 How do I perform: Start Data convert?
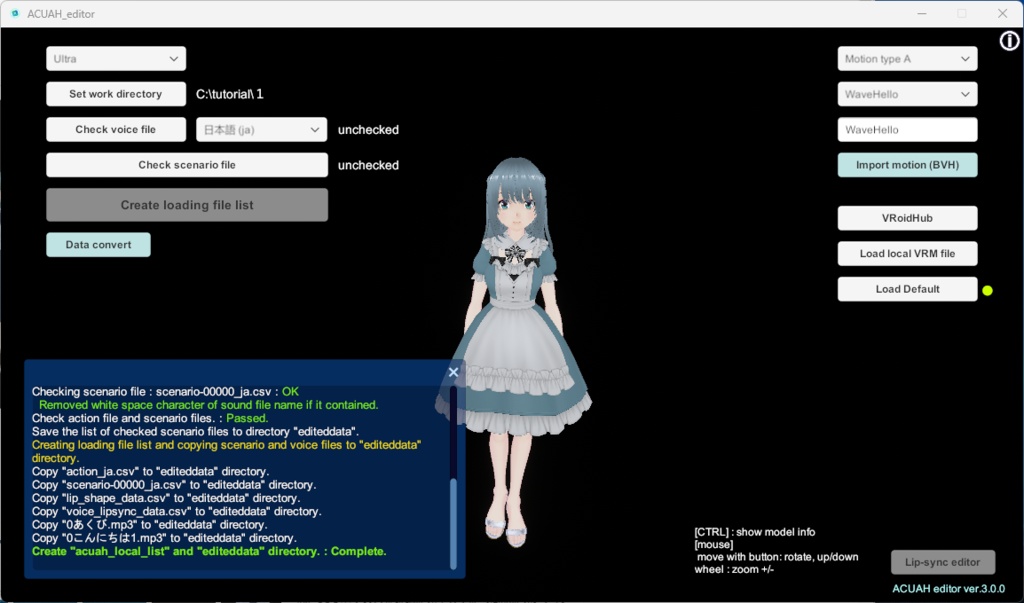click(x=98, y=244)
